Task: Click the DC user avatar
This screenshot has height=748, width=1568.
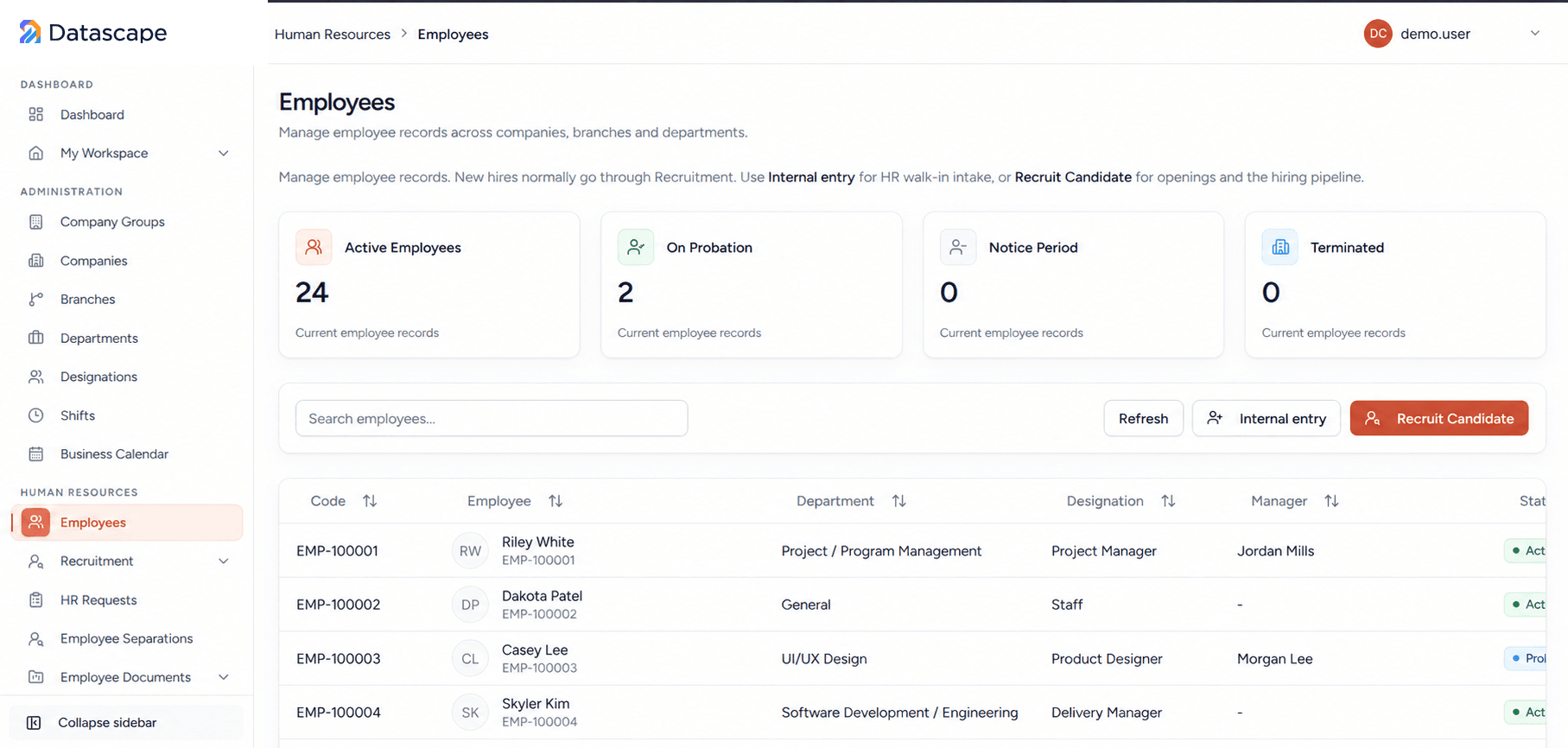Action: (1378, 34)
